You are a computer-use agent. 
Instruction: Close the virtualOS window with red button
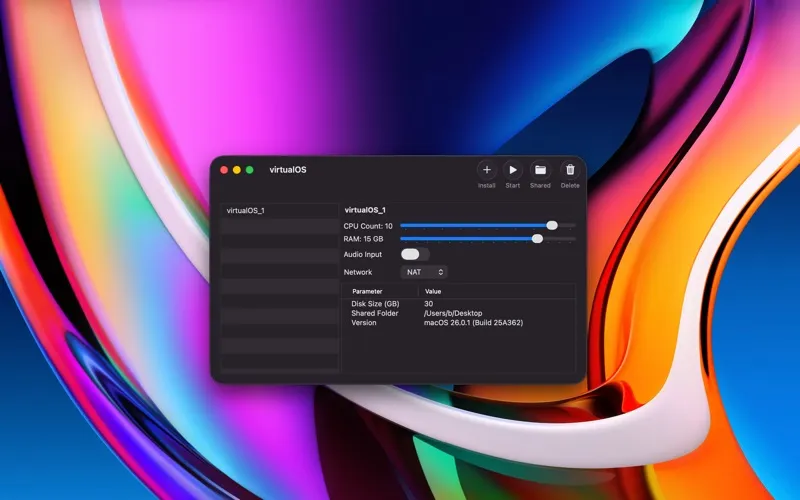tap(224, 170)
